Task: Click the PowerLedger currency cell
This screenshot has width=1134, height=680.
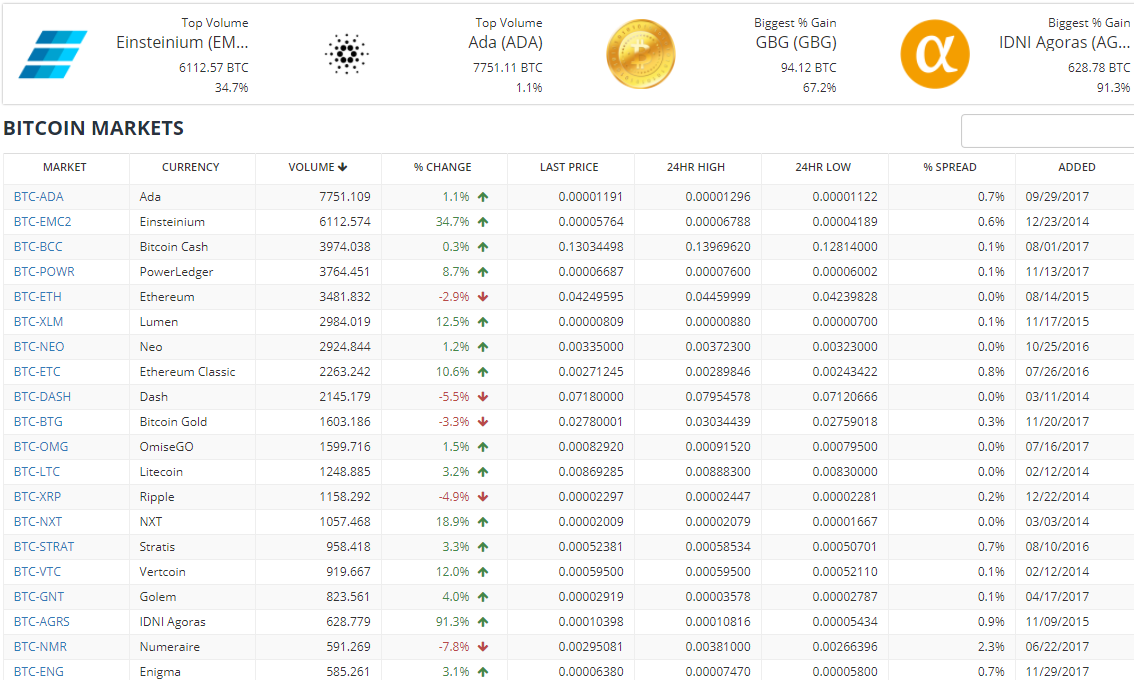Action: pos(176,272)
